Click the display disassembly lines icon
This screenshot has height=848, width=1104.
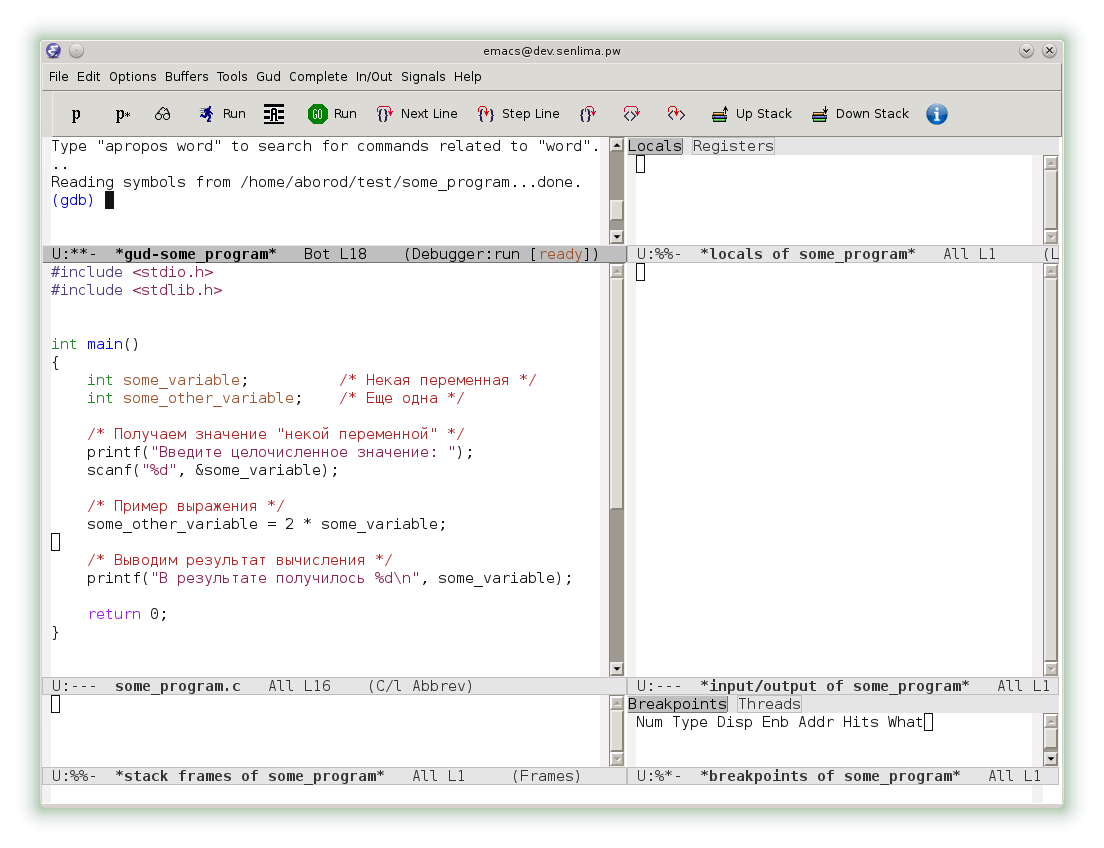point(274,114)
